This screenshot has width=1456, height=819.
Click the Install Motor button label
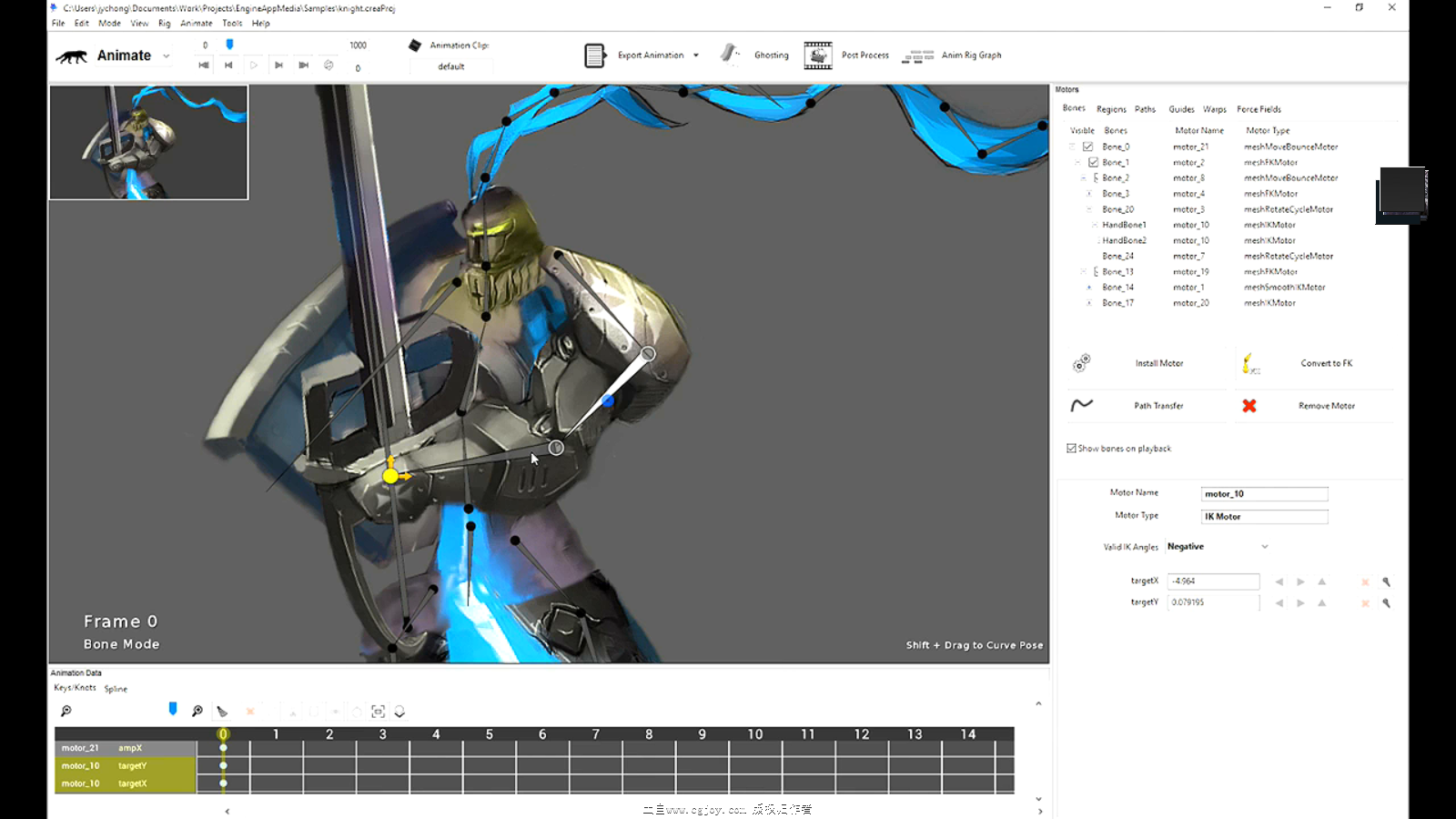(x=1159, y=363)
